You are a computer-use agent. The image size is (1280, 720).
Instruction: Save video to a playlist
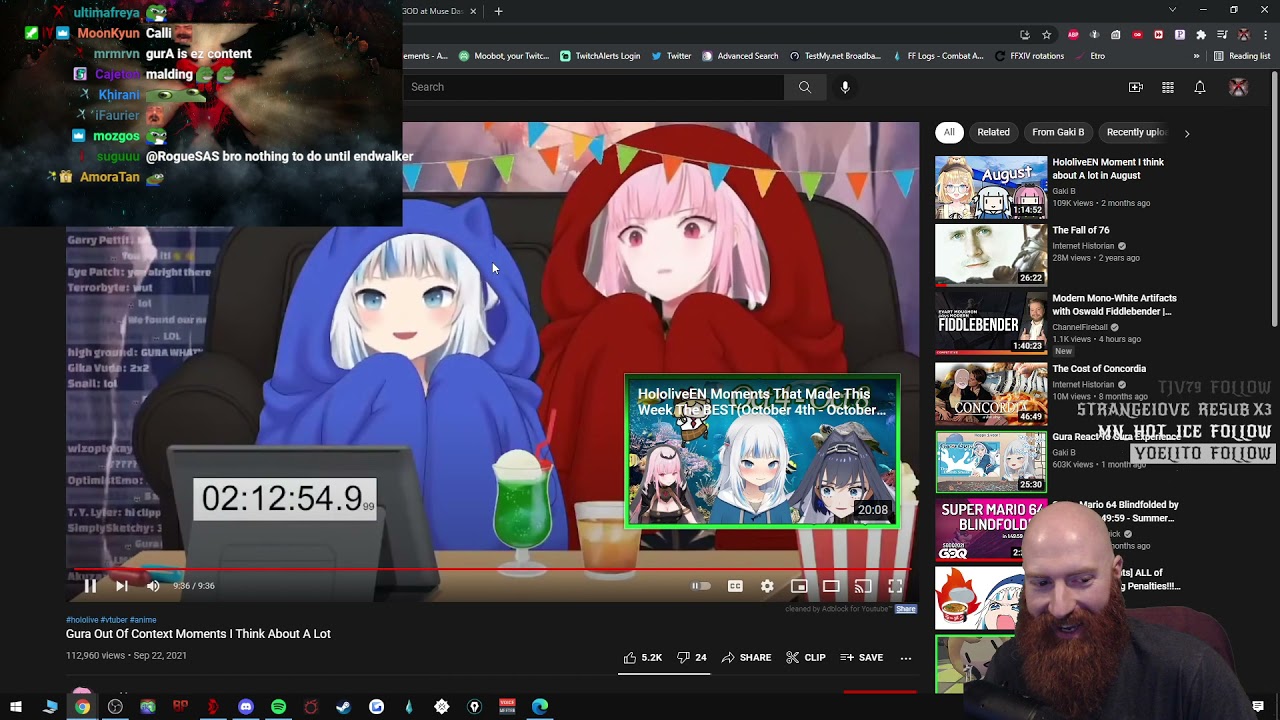click(861, 658)
